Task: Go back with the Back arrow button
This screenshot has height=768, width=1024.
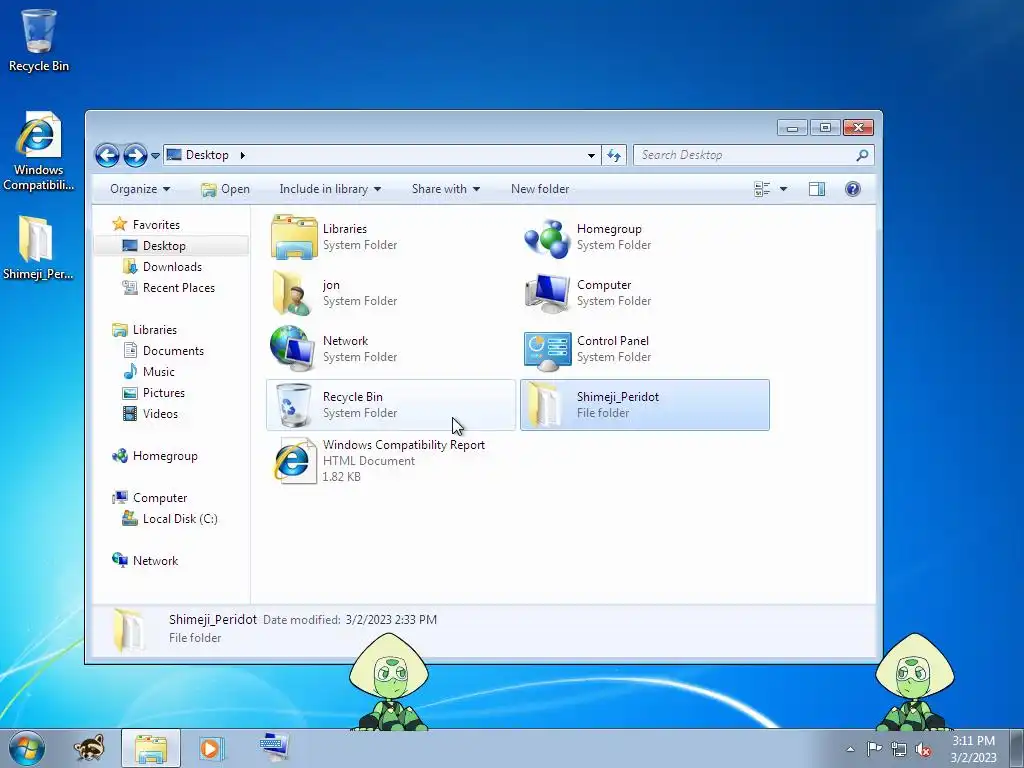Action: (x=107, y=155)
